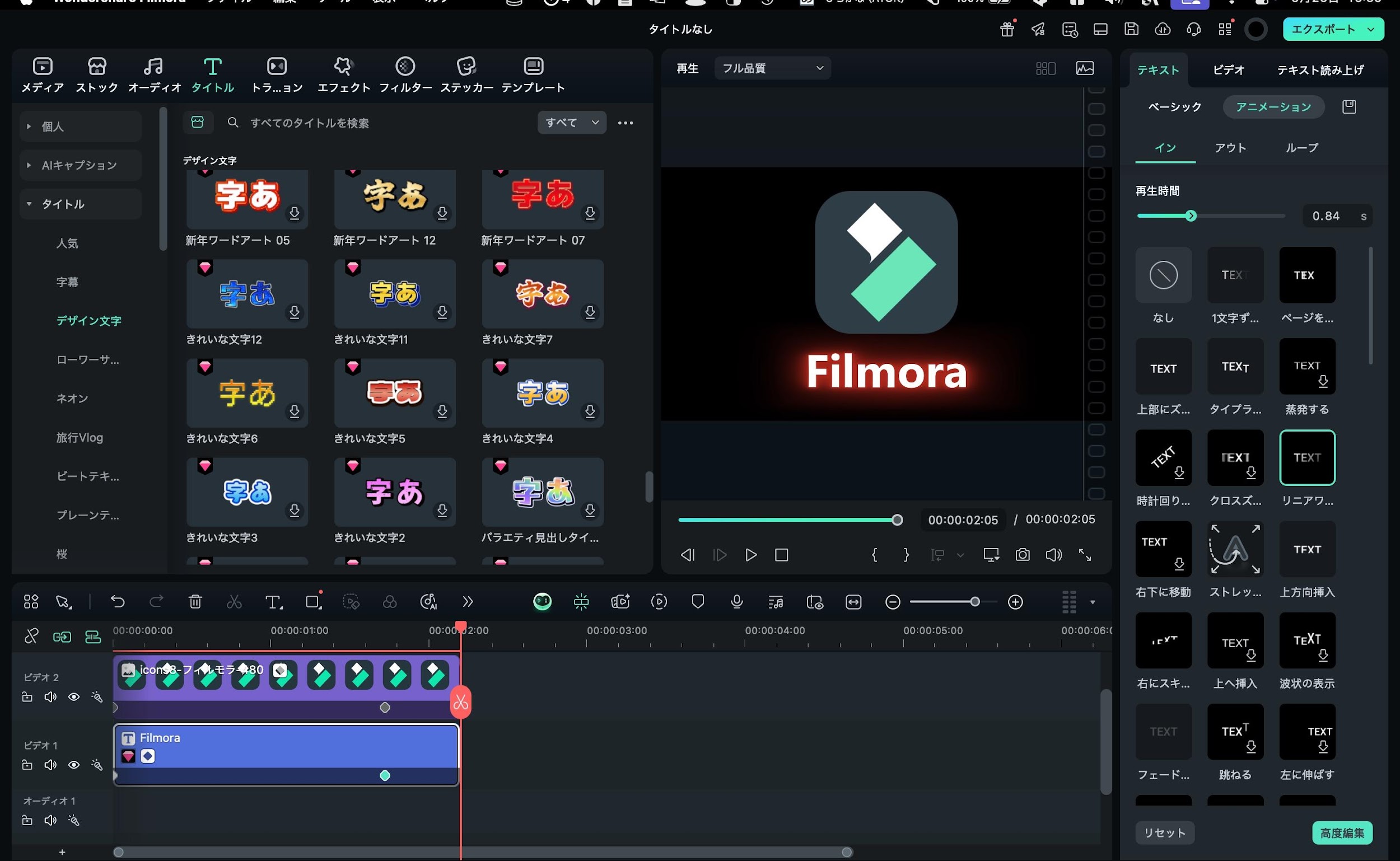Mute the ビデオ 1 track speaker

[x=50, y=765]
